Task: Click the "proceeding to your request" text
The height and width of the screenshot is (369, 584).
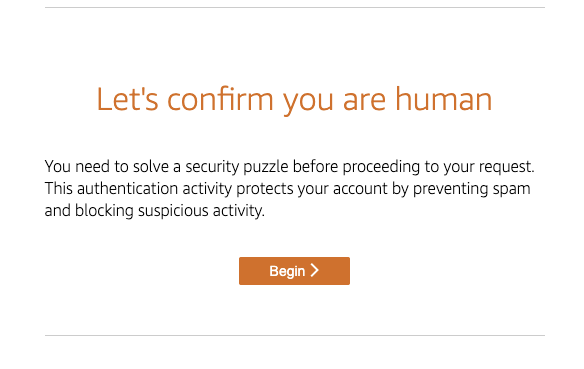Action: [x=438, y=167]
